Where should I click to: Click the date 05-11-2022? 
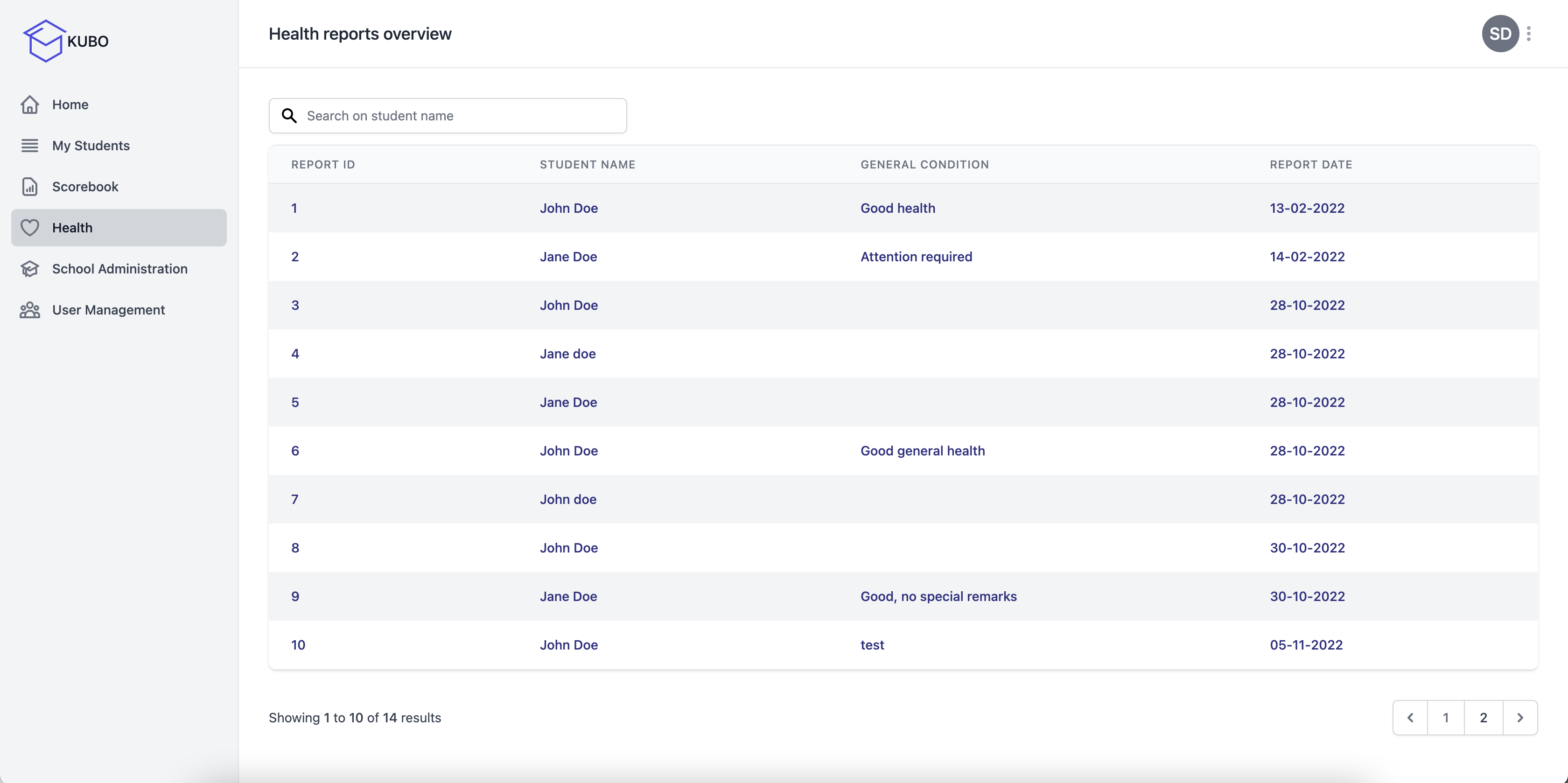(1306, 645)
